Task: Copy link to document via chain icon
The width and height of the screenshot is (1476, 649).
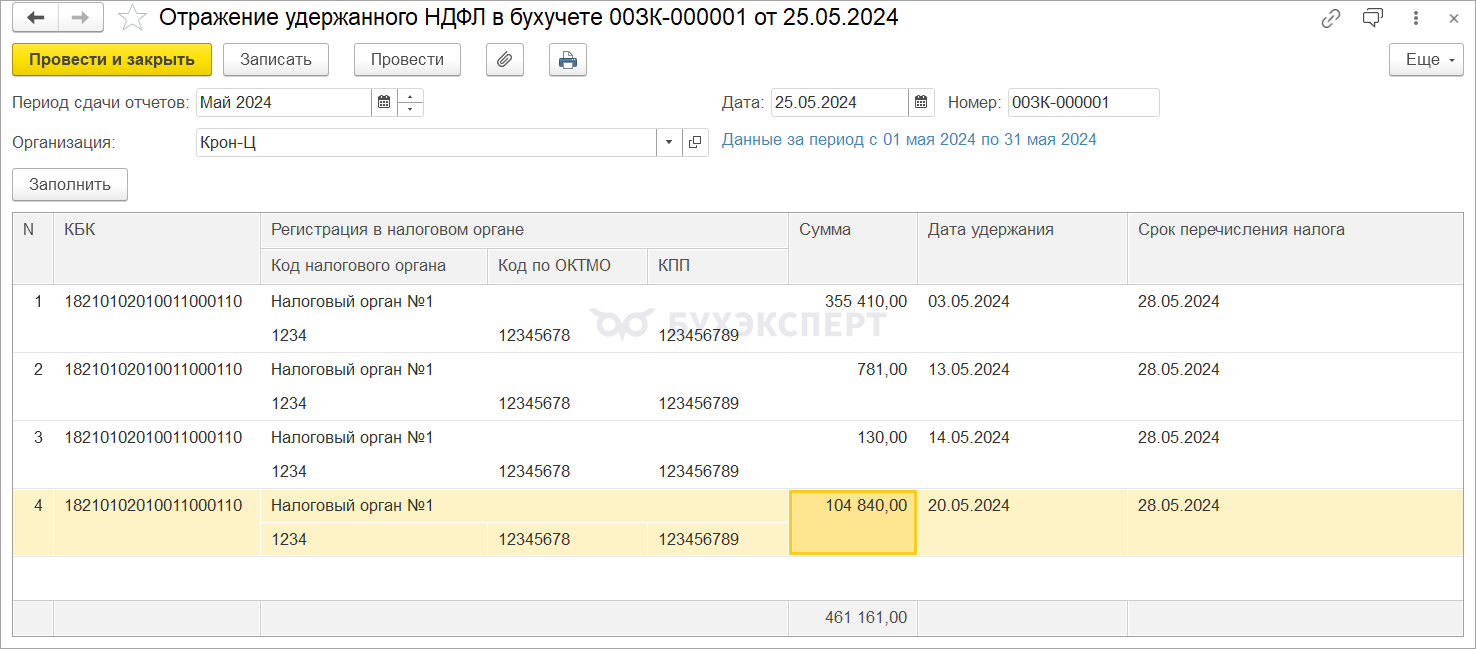Action: tap(1330, 18)
